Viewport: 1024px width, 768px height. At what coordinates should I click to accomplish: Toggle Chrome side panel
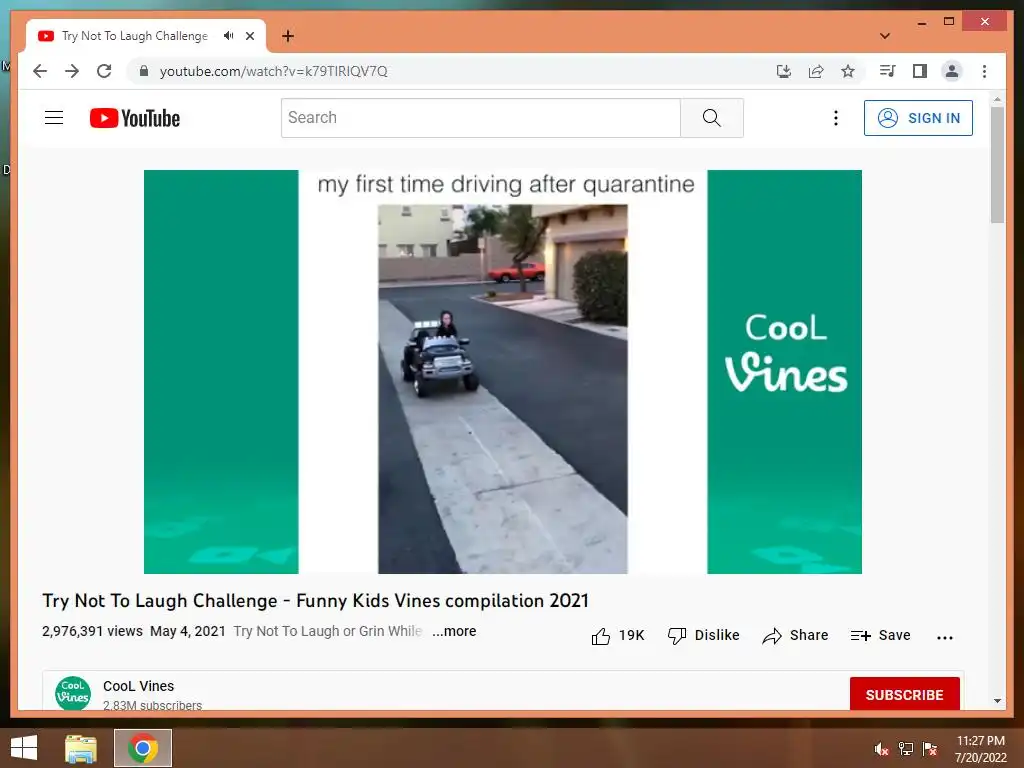[x=920, y=71]
